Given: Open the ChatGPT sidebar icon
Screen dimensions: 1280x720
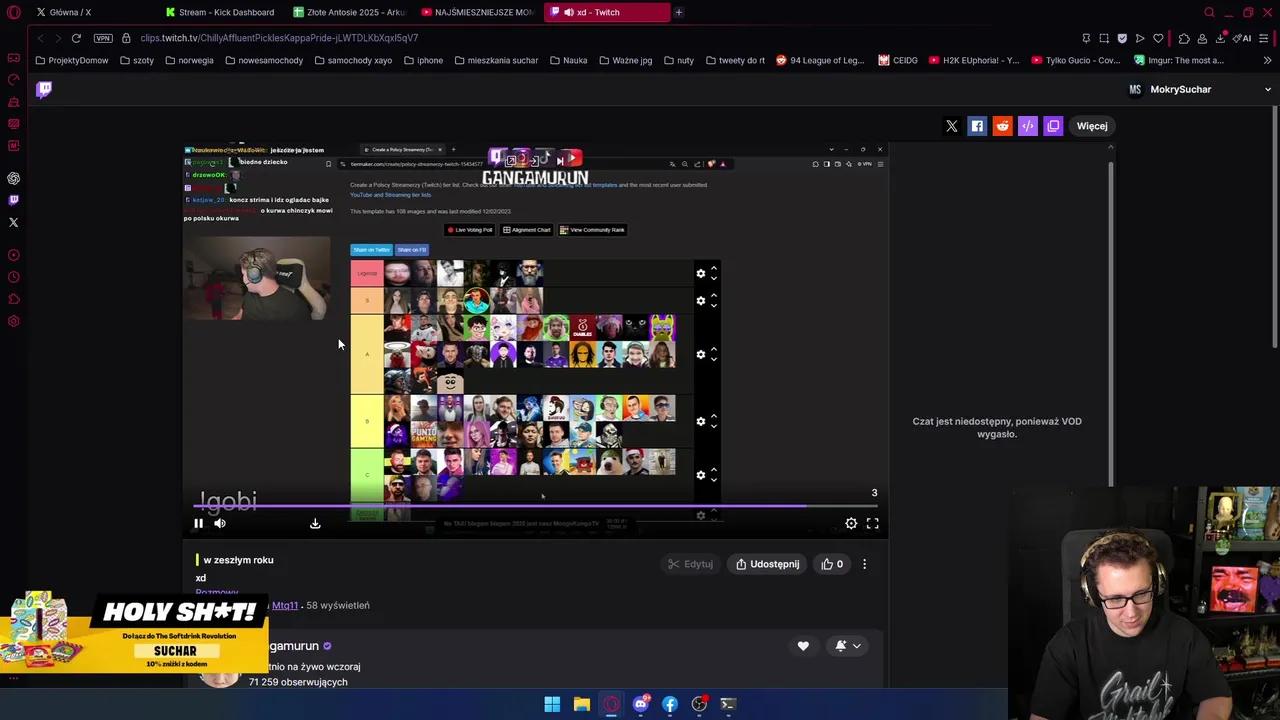Looking at the screenshot, I should point(13,178).
